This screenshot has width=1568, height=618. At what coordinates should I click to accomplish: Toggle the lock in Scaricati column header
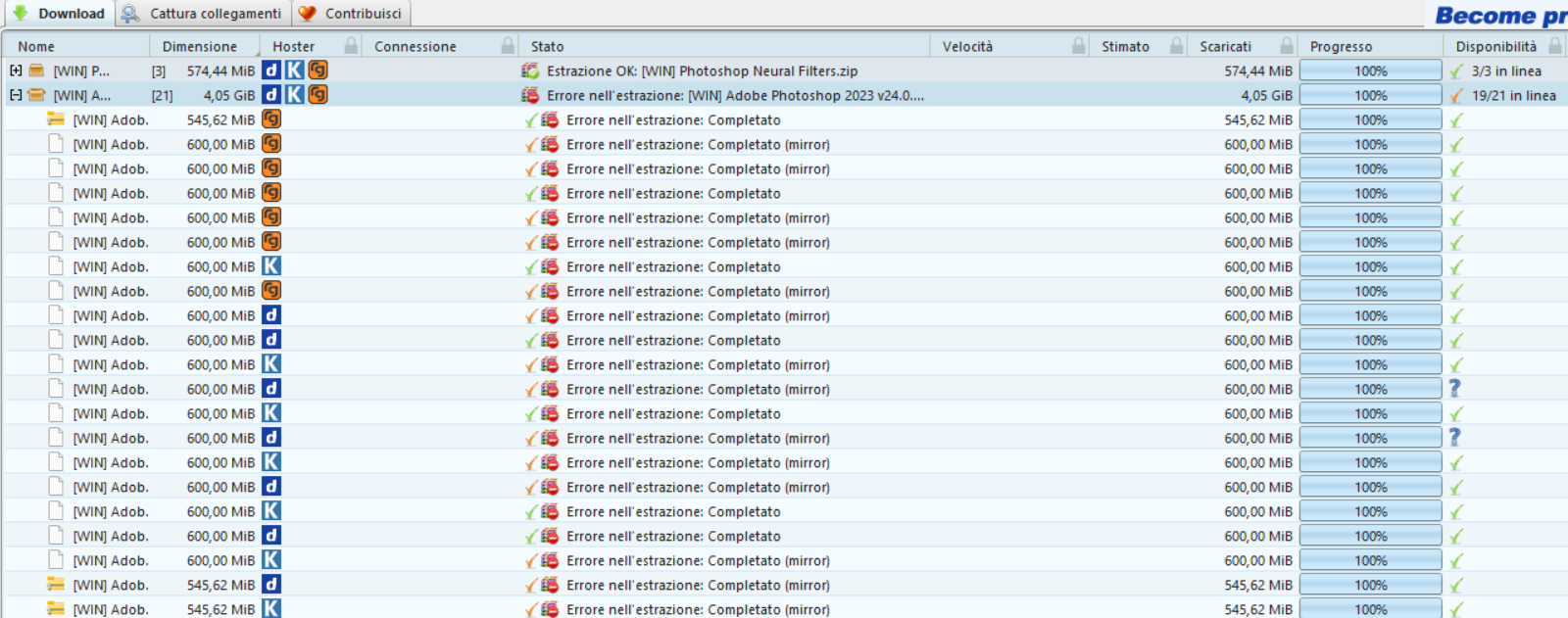[x=1287, y=46]
